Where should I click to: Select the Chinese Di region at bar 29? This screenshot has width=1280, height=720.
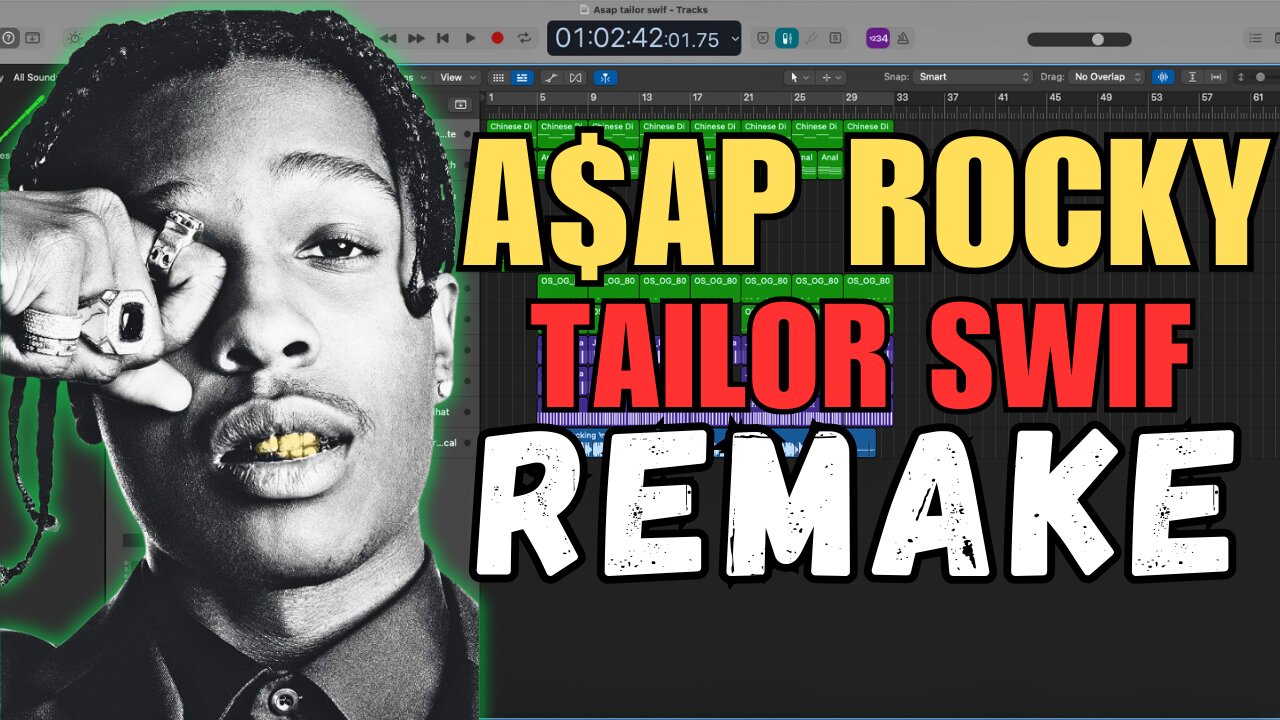868,127
